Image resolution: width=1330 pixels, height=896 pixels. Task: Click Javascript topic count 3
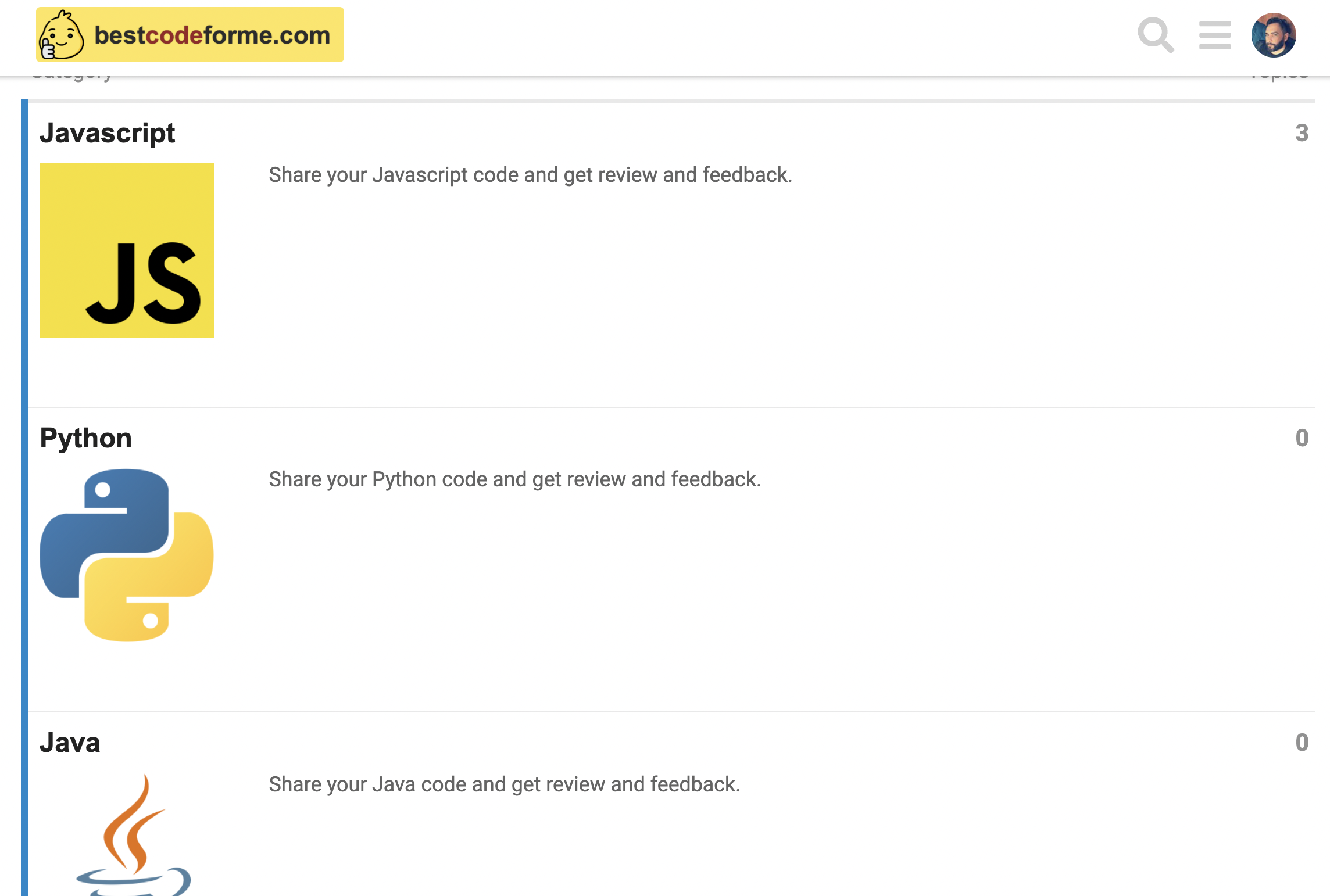tap(1302, 133)
